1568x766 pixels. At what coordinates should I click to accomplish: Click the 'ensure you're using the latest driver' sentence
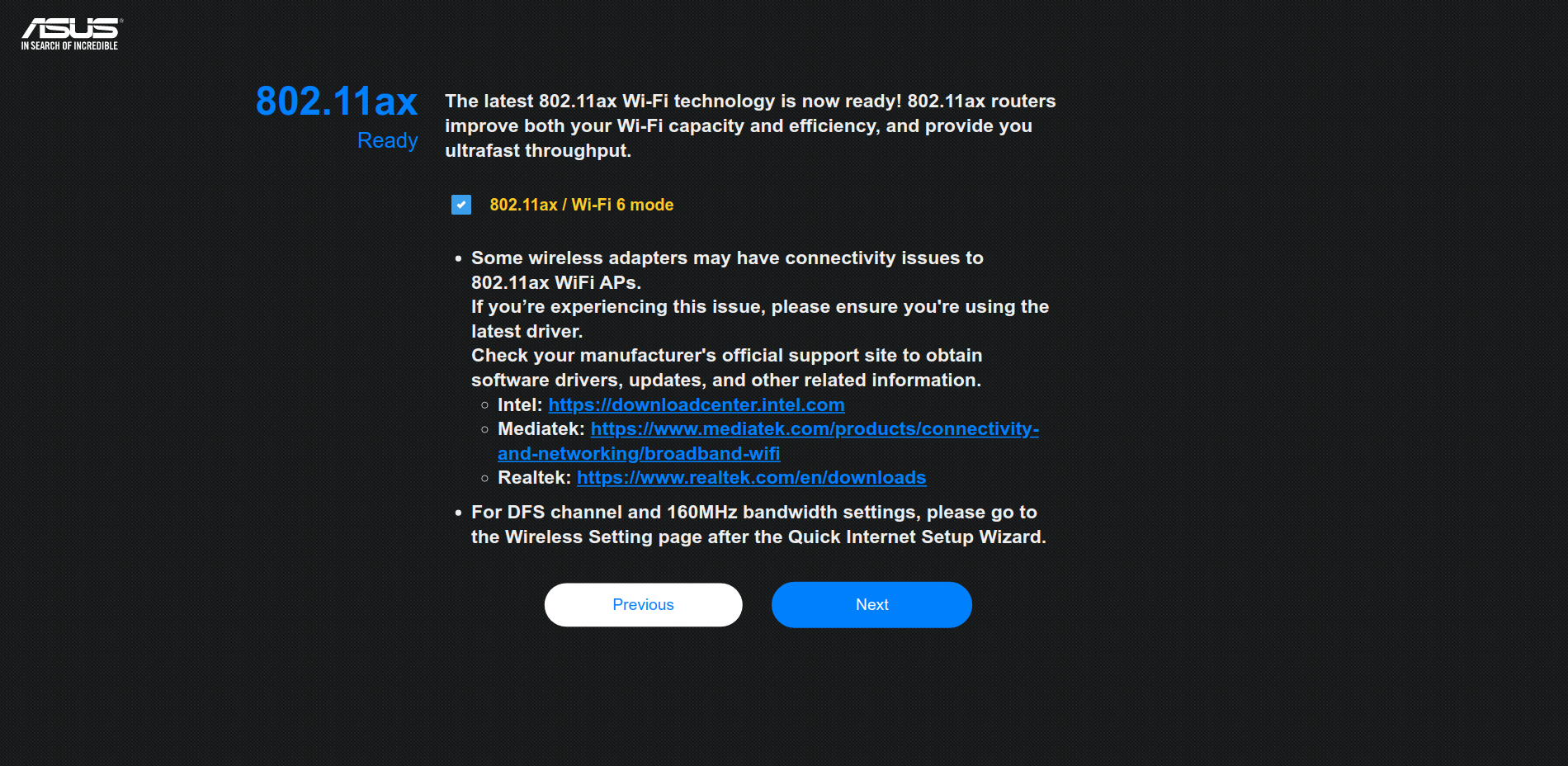pos(760,319)
